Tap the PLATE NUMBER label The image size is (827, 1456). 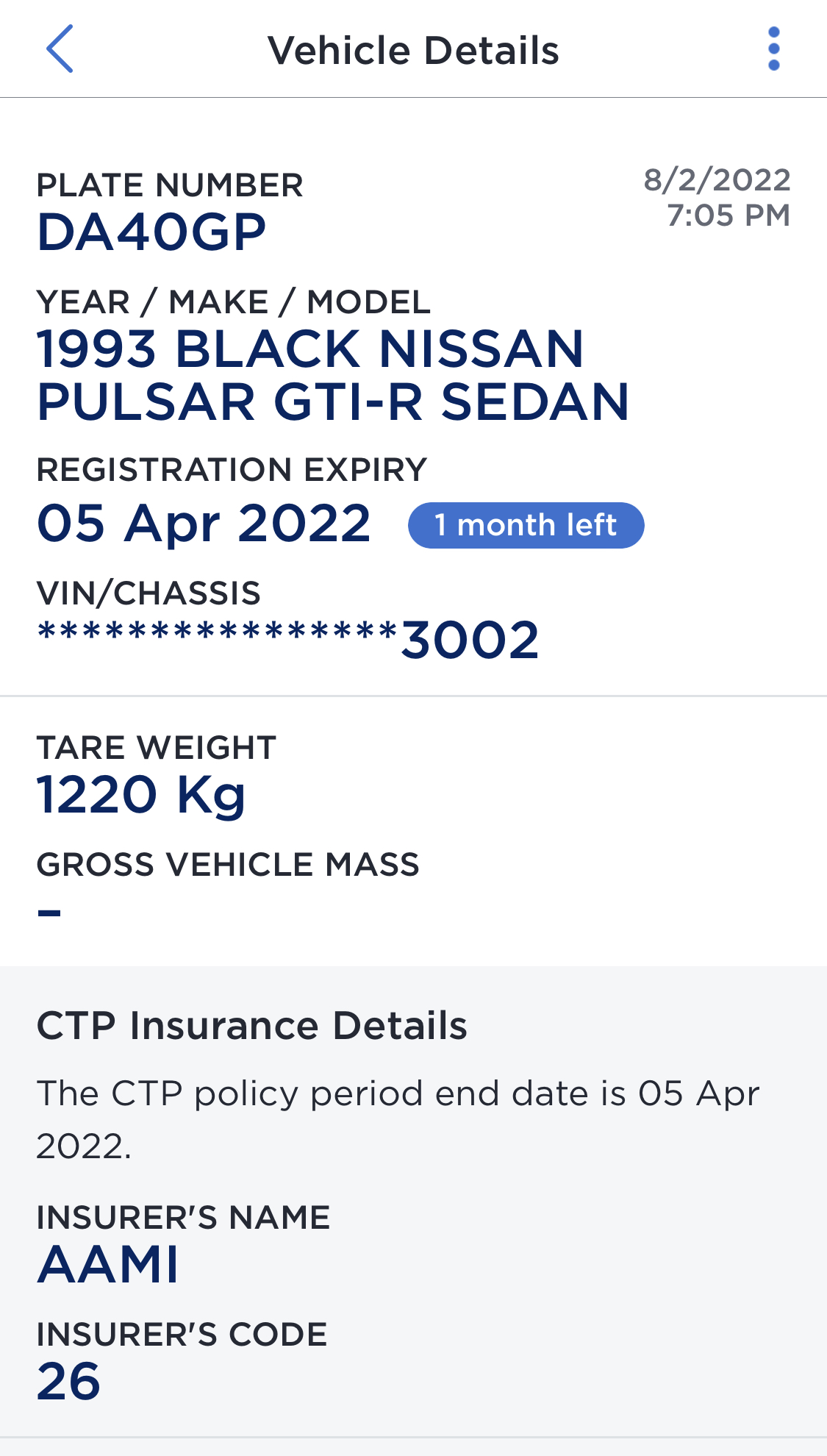(x=170, y=185)
